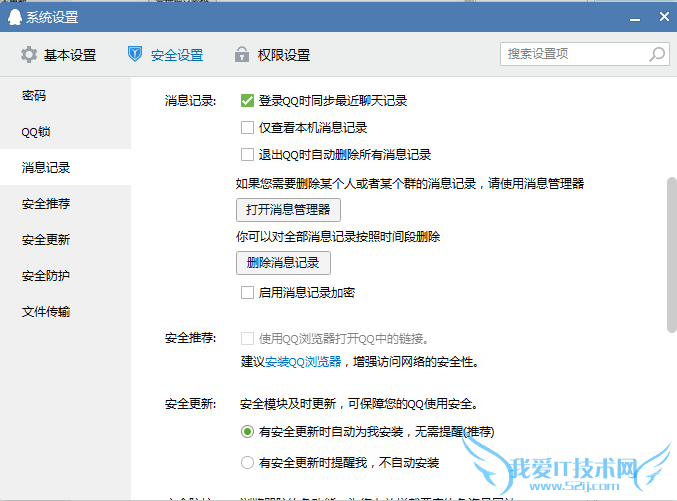Click the blue shield icon beside 安全设置
Screen dimensions: 677x501
coord(135,54)
